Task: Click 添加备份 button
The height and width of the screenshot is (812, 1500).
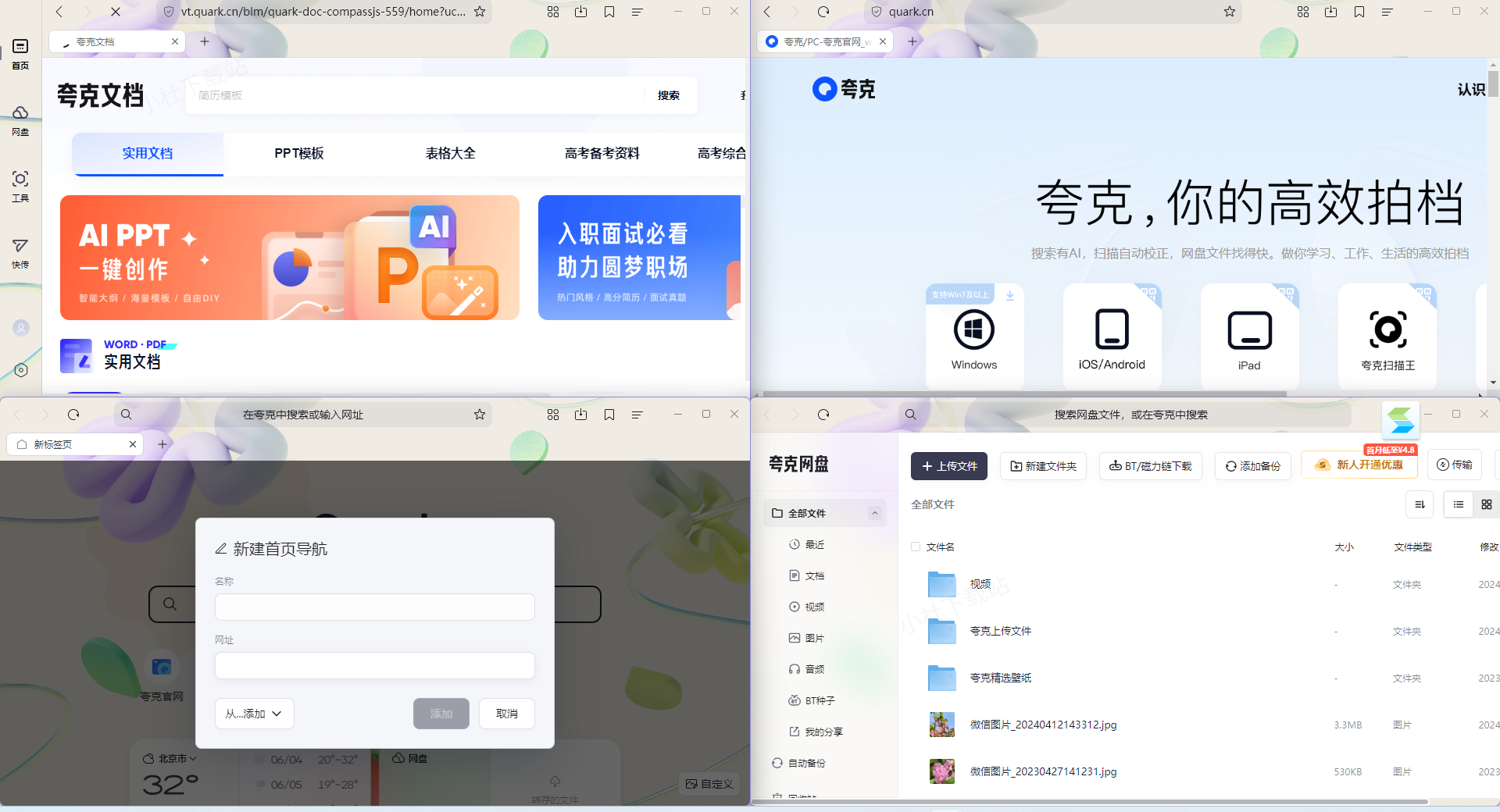Action: point(1253,466)
